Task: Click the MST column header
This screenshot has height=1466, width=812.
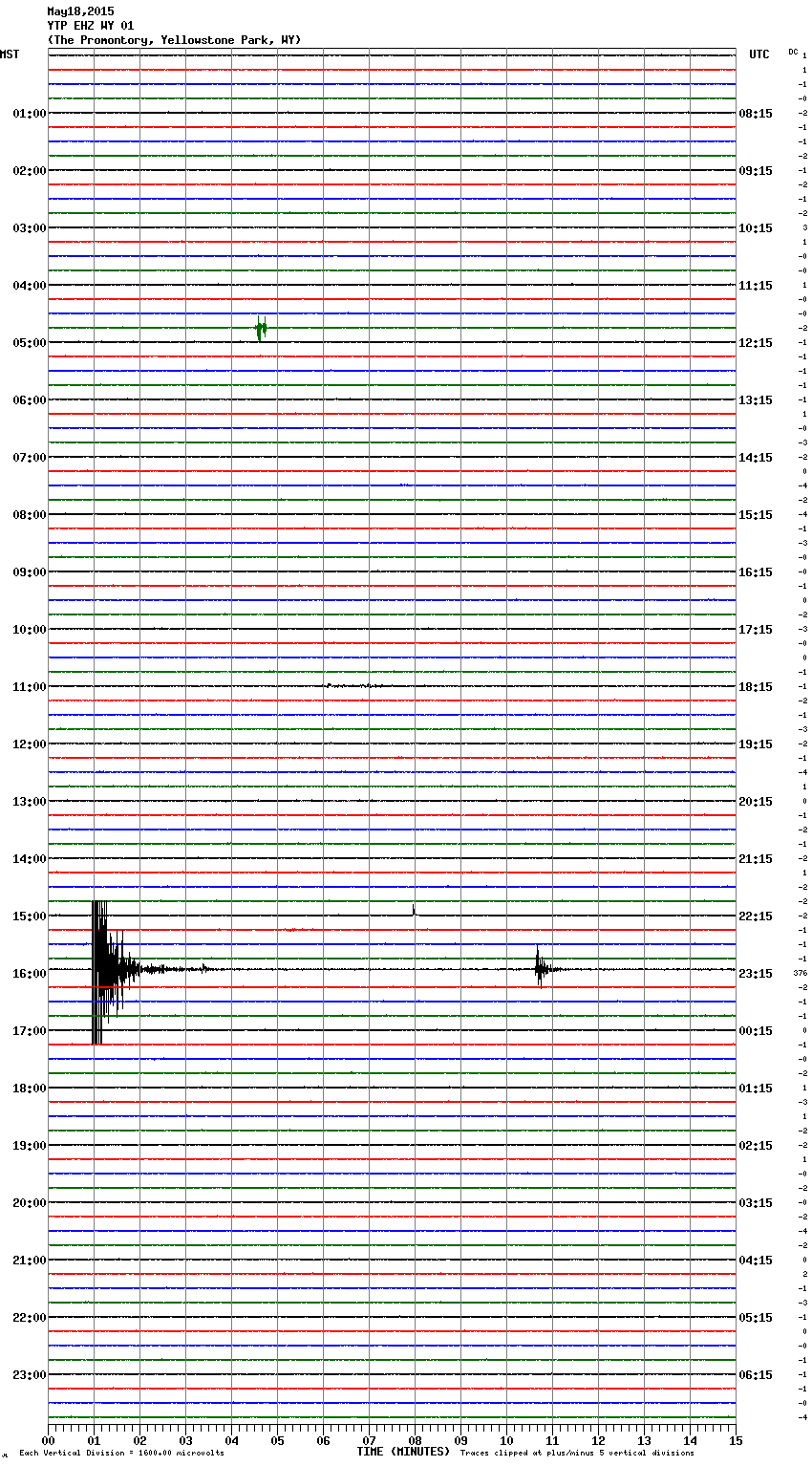Action: tap(10, 54)
